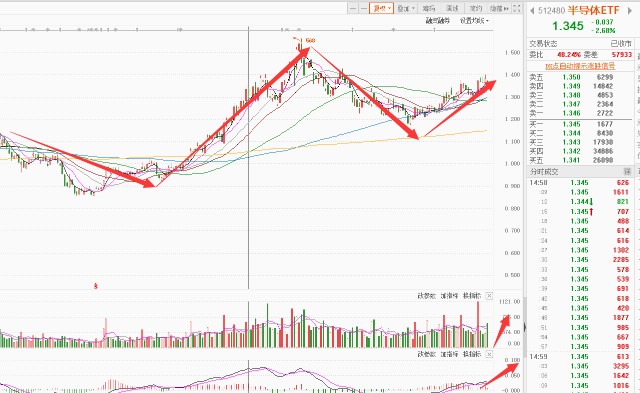Click 改参数 in the volume indicator panel
640x393 pixels.
pyautogui.click(x=427, y=295)
